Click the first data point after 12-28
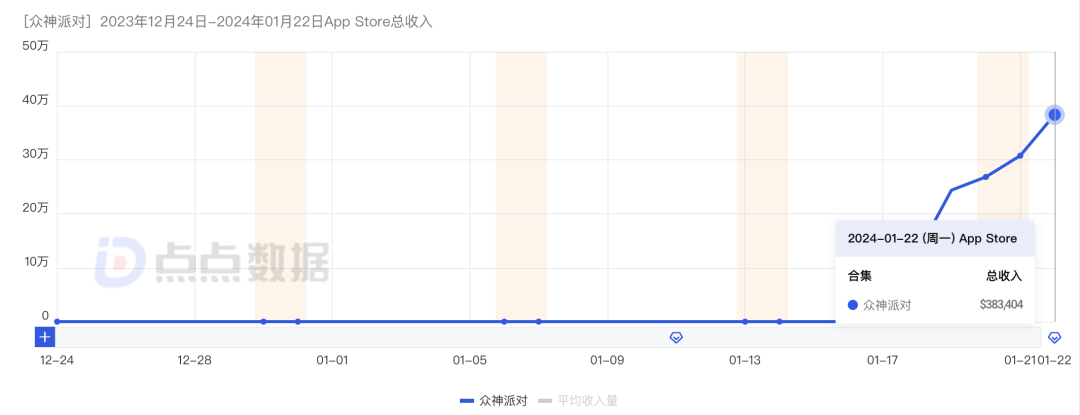 (x=263, y=322)
